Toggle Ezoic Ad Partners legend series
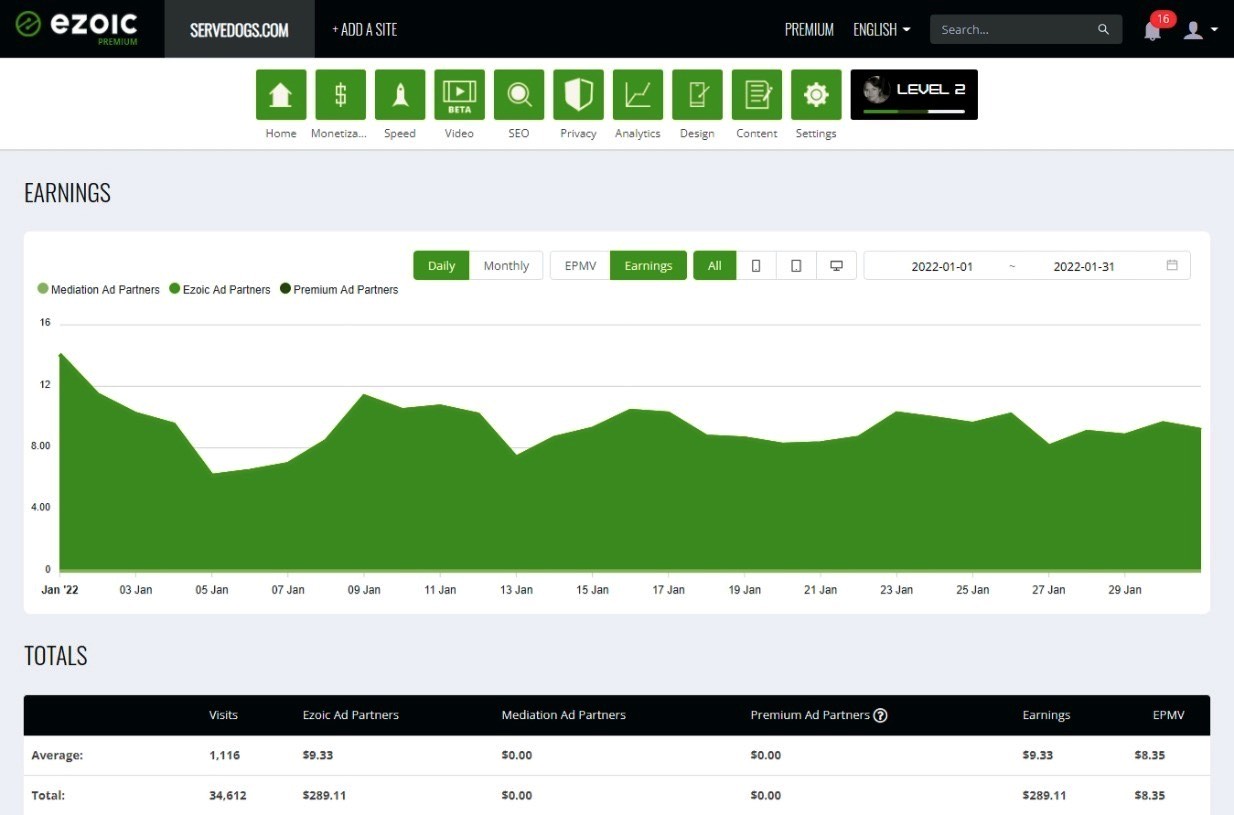This screenshot has width=1234, height=815. click(220, 290)
